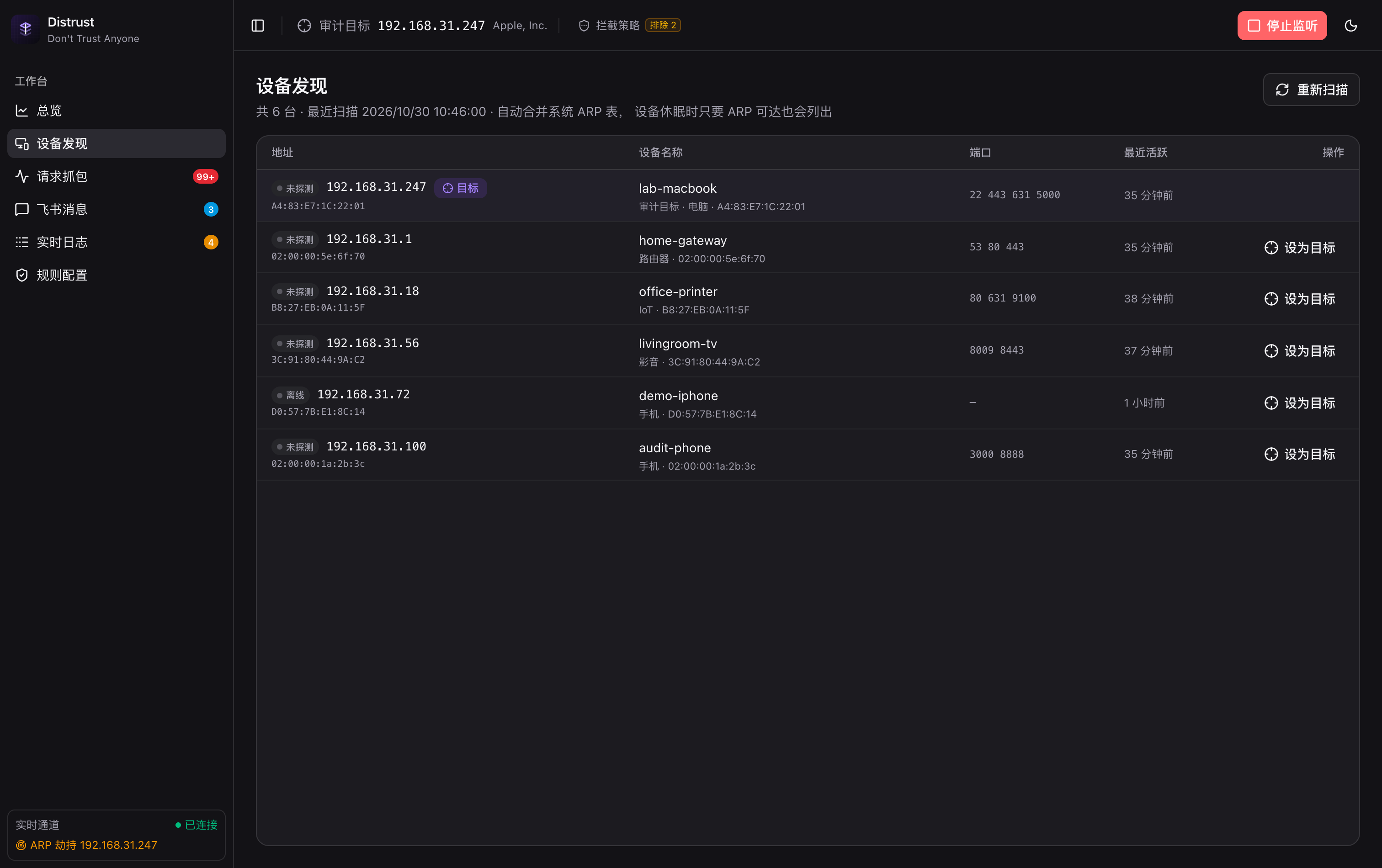This screenshot has height=868, width=1382.
Task: Click the 未探测 status chip for 192.168.31.100
Action: tap(295, 447)
